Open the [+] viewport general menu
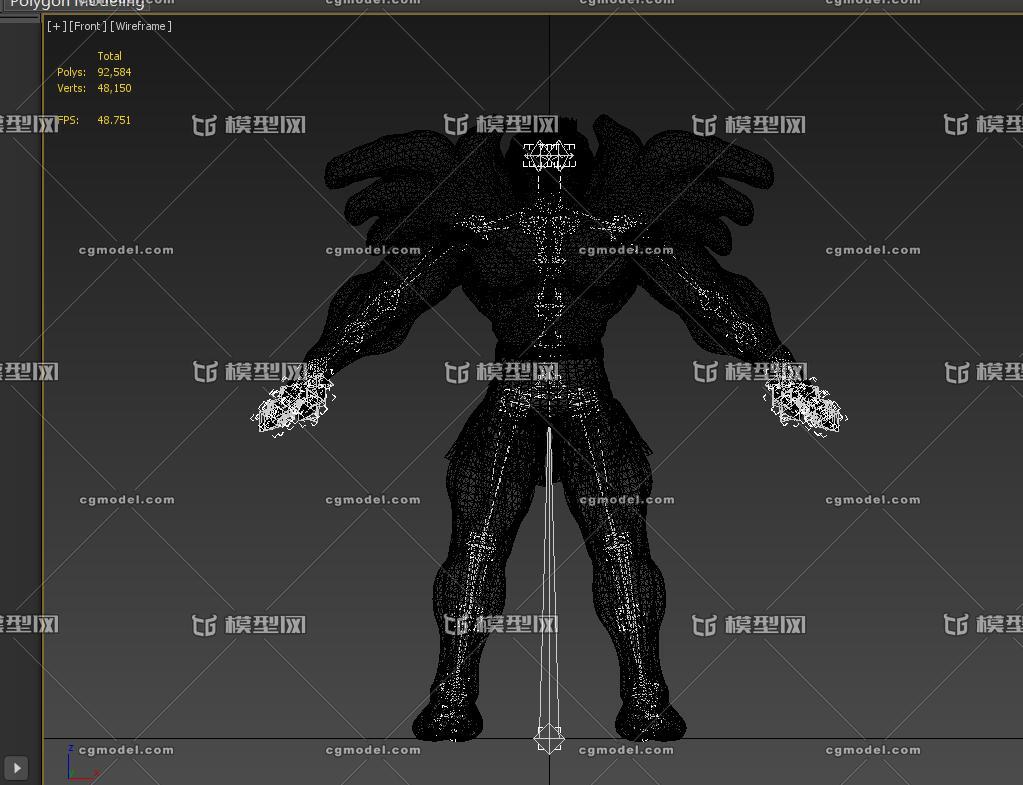The height and width of the screenshot is (785, 1023). point(56,26)
